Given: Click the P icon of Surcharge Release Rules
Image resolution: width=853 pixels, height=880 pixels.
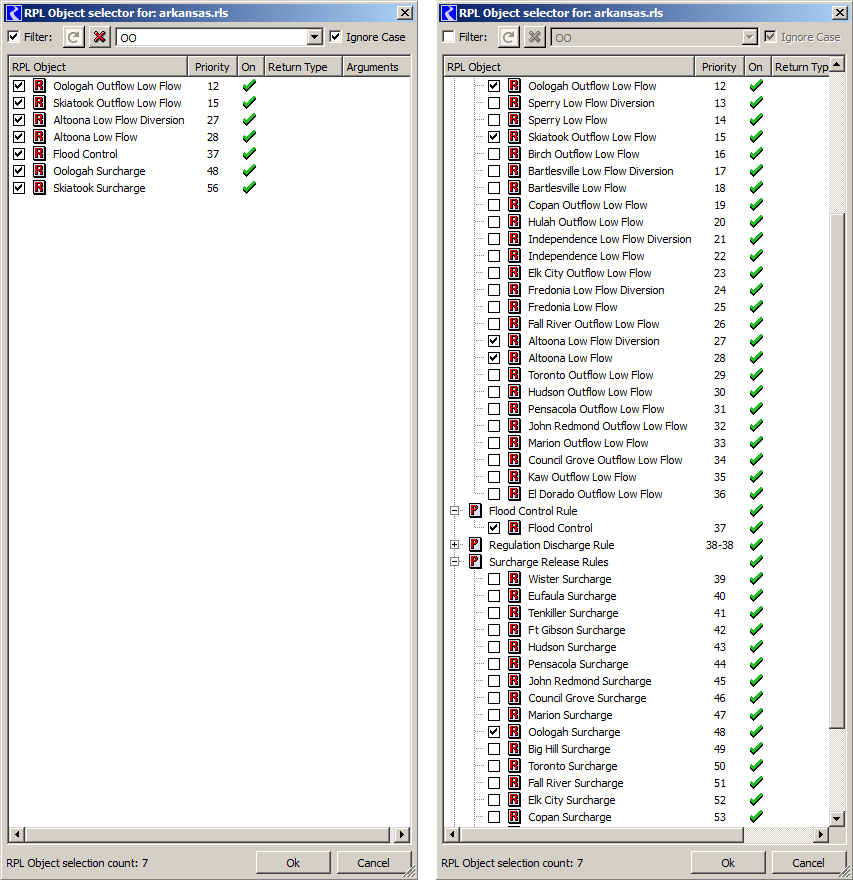Looking at the screenshot, I should [475, 562].
